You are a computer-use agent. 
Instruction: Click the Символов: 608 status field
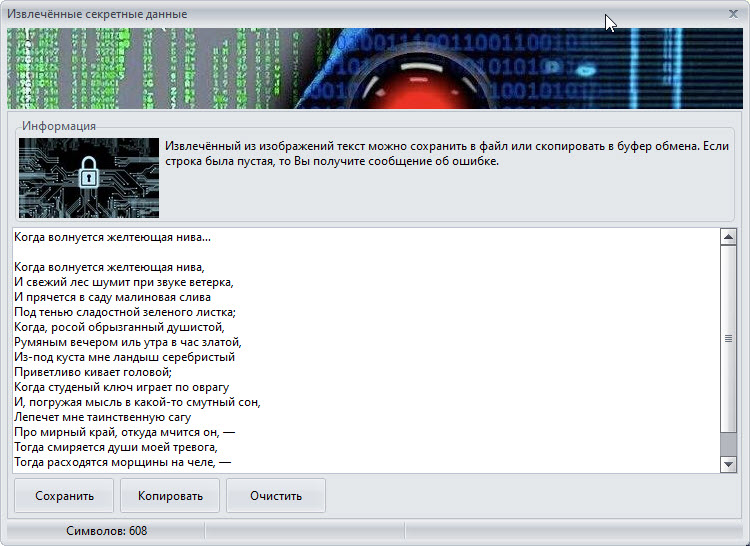pos(106,531)
